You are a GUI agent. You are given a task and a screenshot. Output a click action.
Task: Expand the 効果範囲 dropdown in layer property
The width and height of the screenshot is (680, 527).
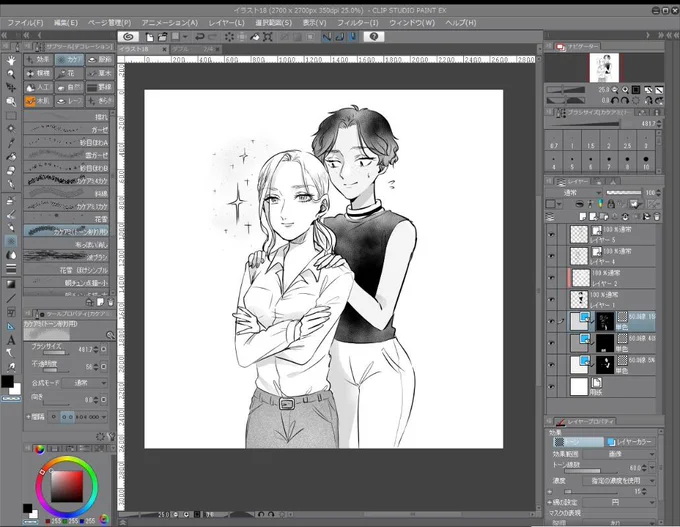(619, 454)
